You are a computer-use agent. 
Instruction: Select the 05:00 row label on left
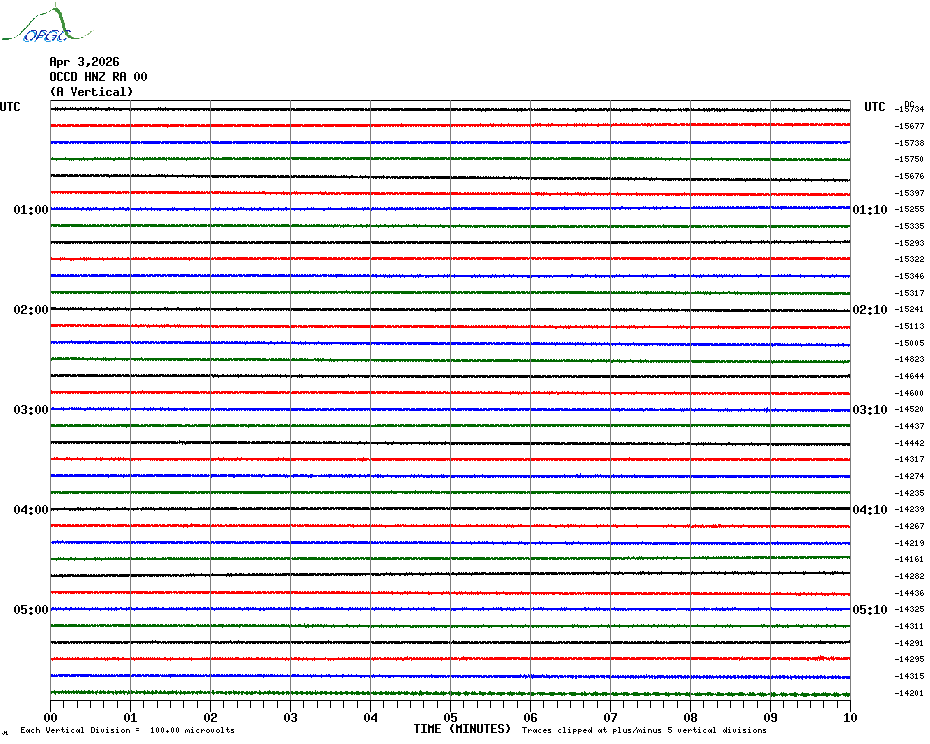point(31,610)
